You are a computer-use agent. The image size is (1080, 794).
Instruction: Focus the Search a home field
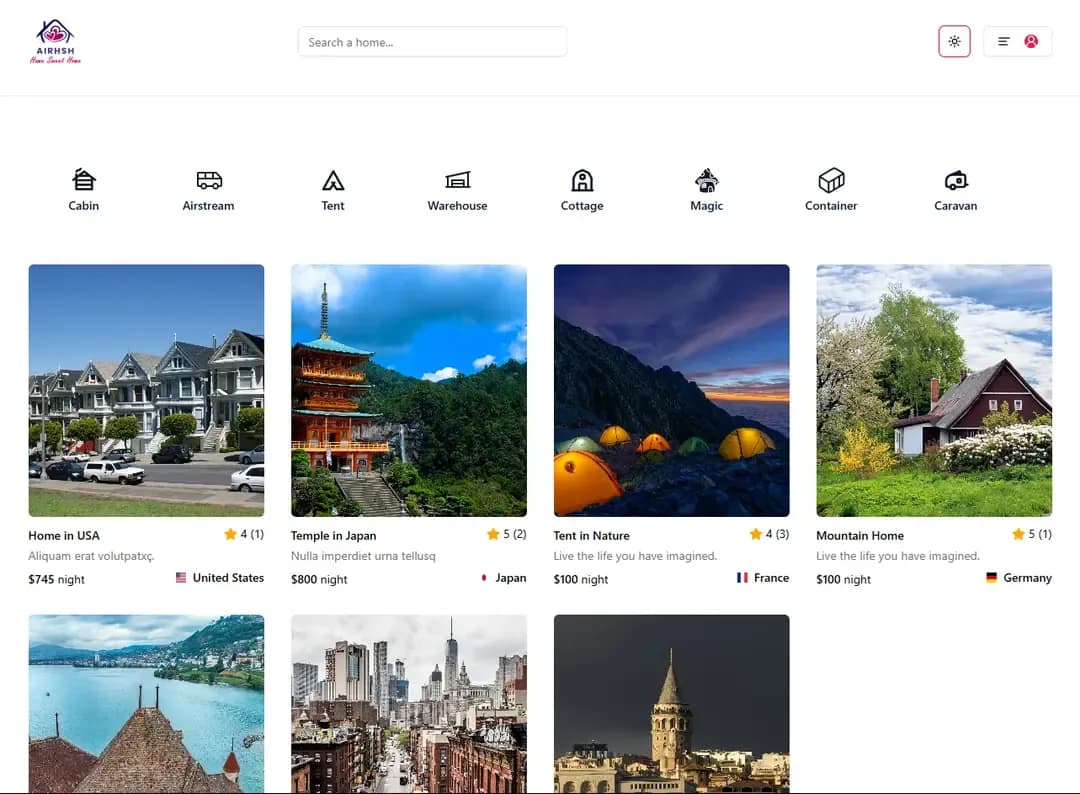[433, 42]
